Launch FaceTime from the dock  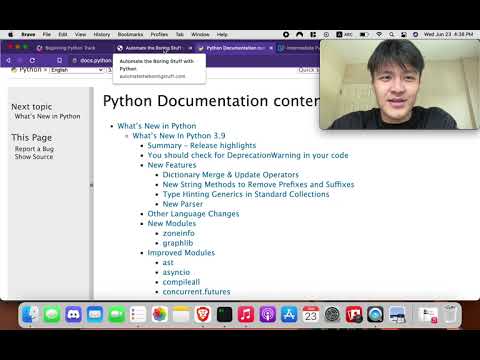point(117,314)
